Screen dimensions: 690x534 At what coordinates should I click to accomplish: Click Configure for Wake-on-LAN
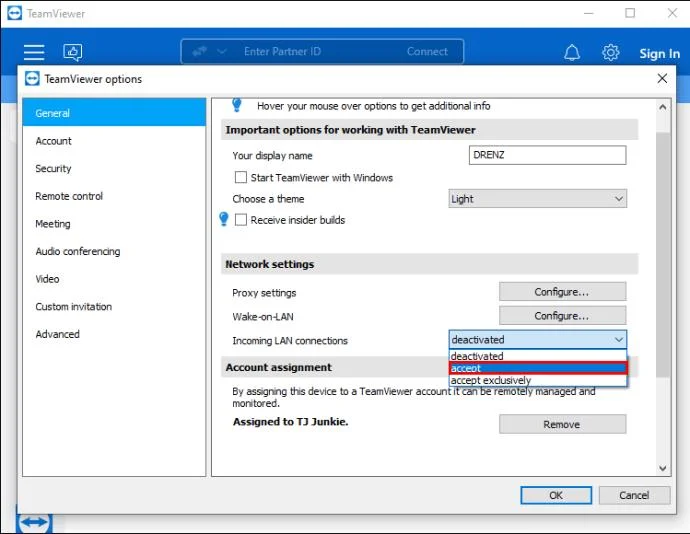click(562, 316)
